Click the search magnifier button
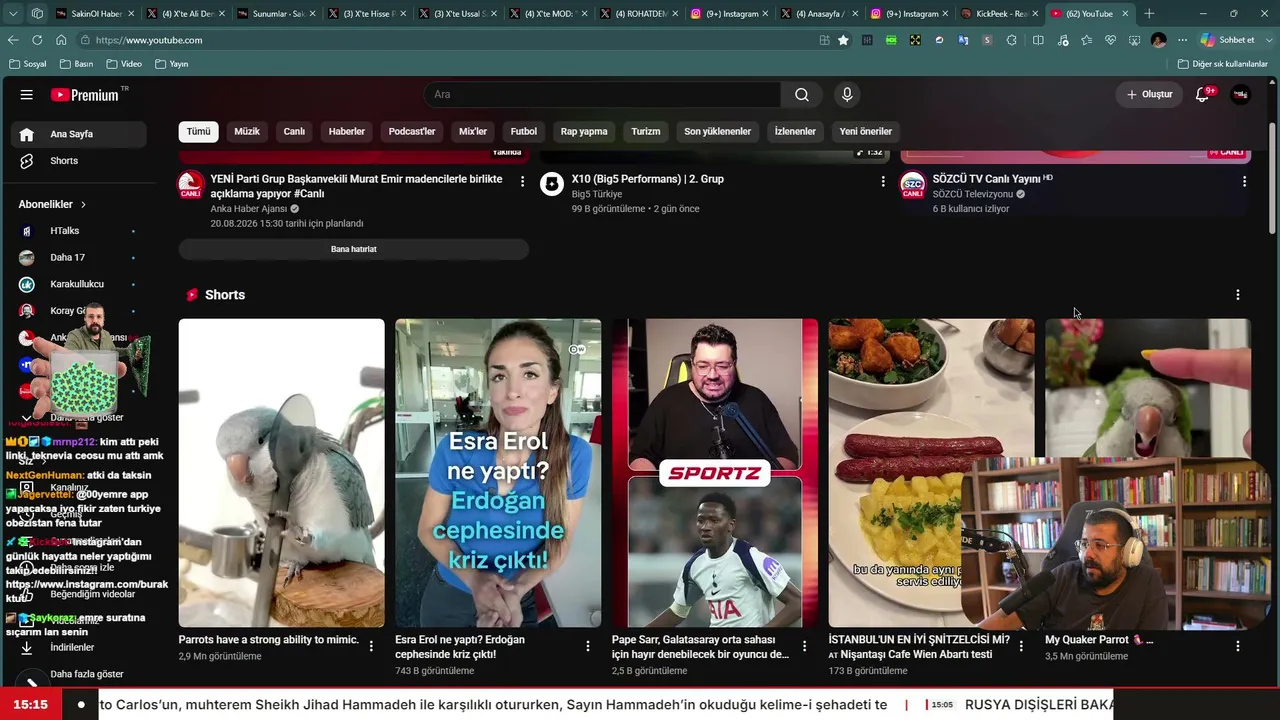1280x720 pixels. point(802,95)
